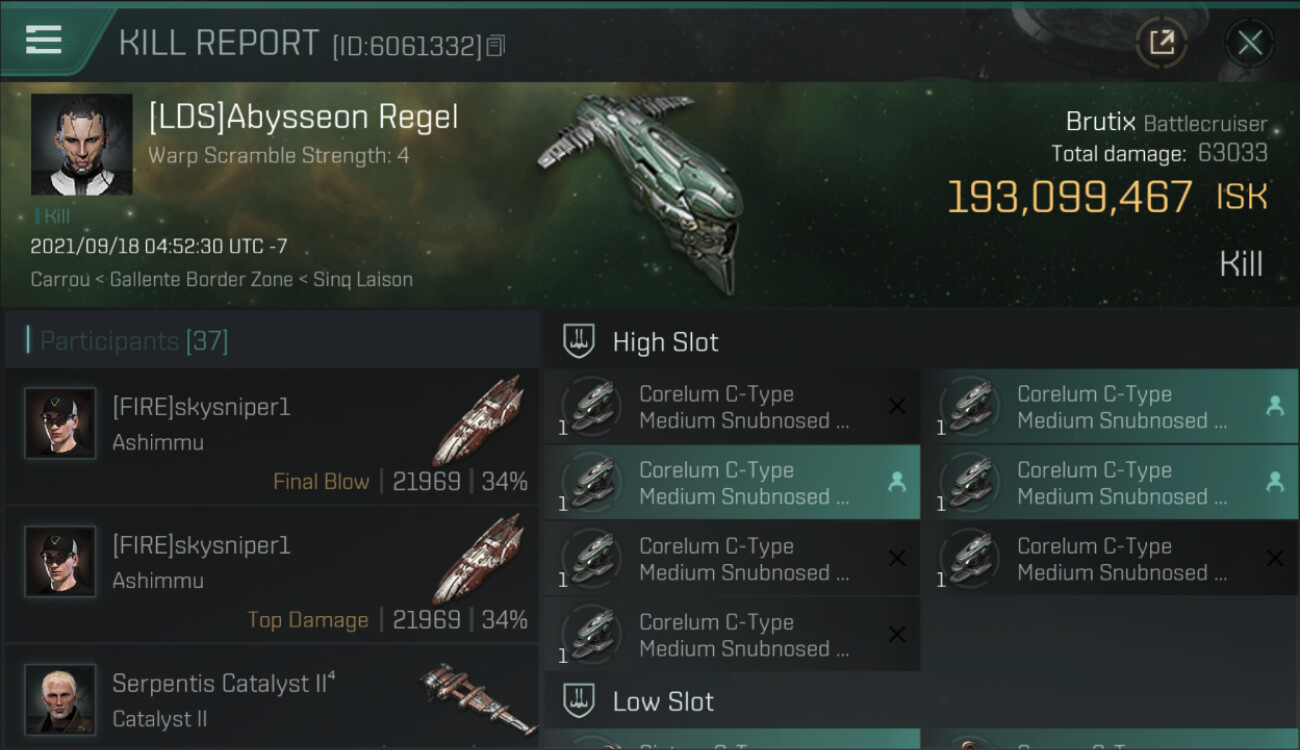1300x750 pixels.
Task: Select the last Corelum module in left column
Action: [x=731, y=635]
